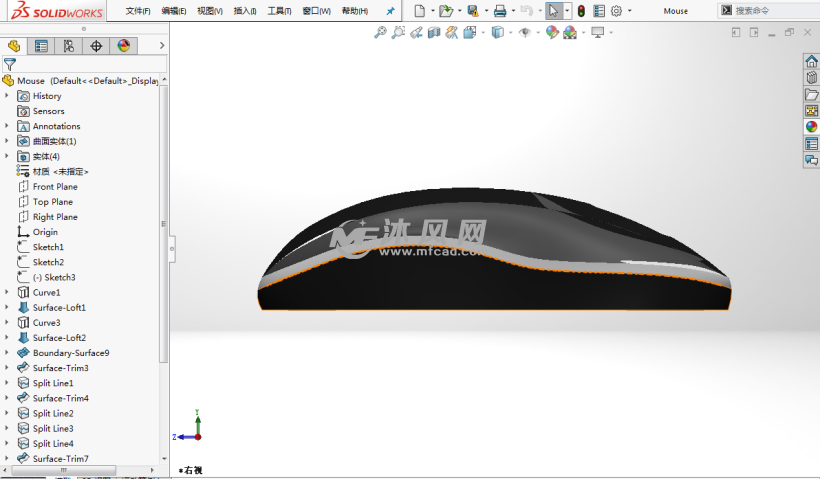
Task: Switch to DisplayManager color wheel tab
Action: pyautogui.click(x=124, y=46)
